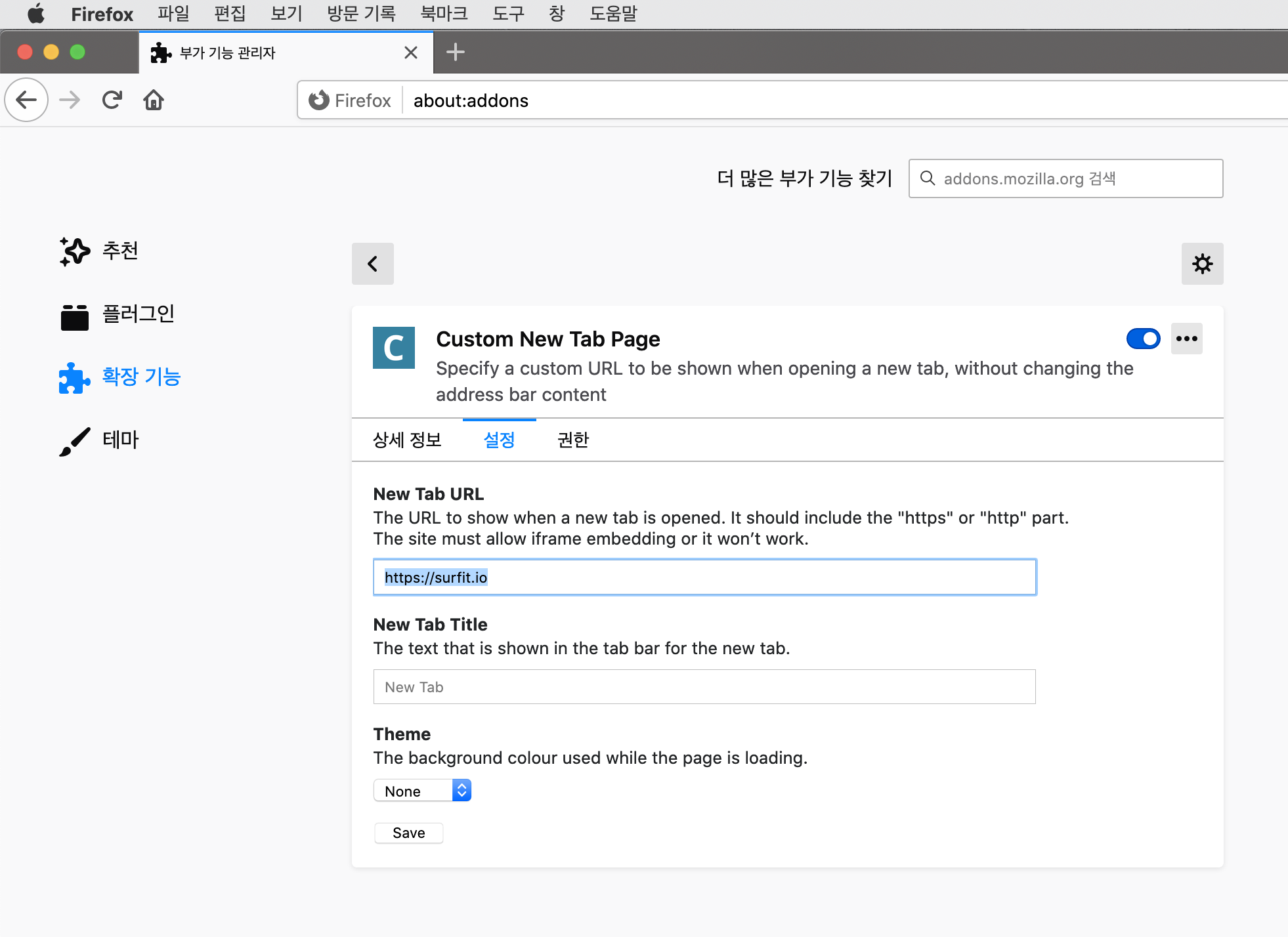
Task: Open the 북마크 menu
Action: tap(444, 14)
